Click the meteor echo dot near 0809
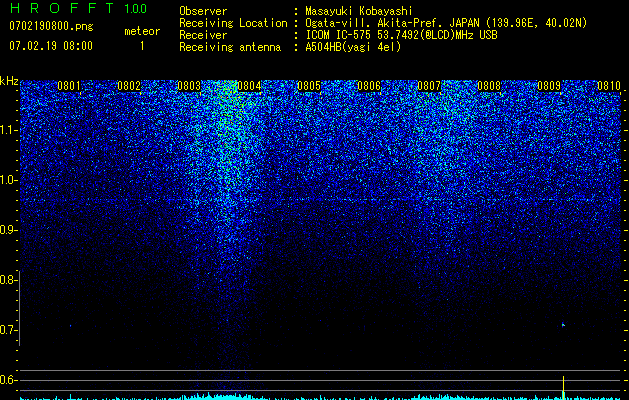The height and width of the screenshot is (400, 629). pos(563,325)
